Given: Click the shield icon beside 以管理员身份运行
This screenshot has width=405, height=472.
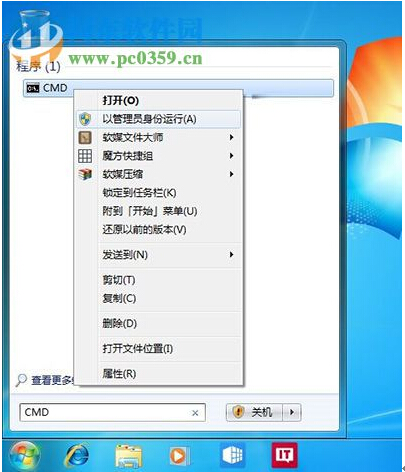Looking at the screenshot, I should [x=85, y=119].
